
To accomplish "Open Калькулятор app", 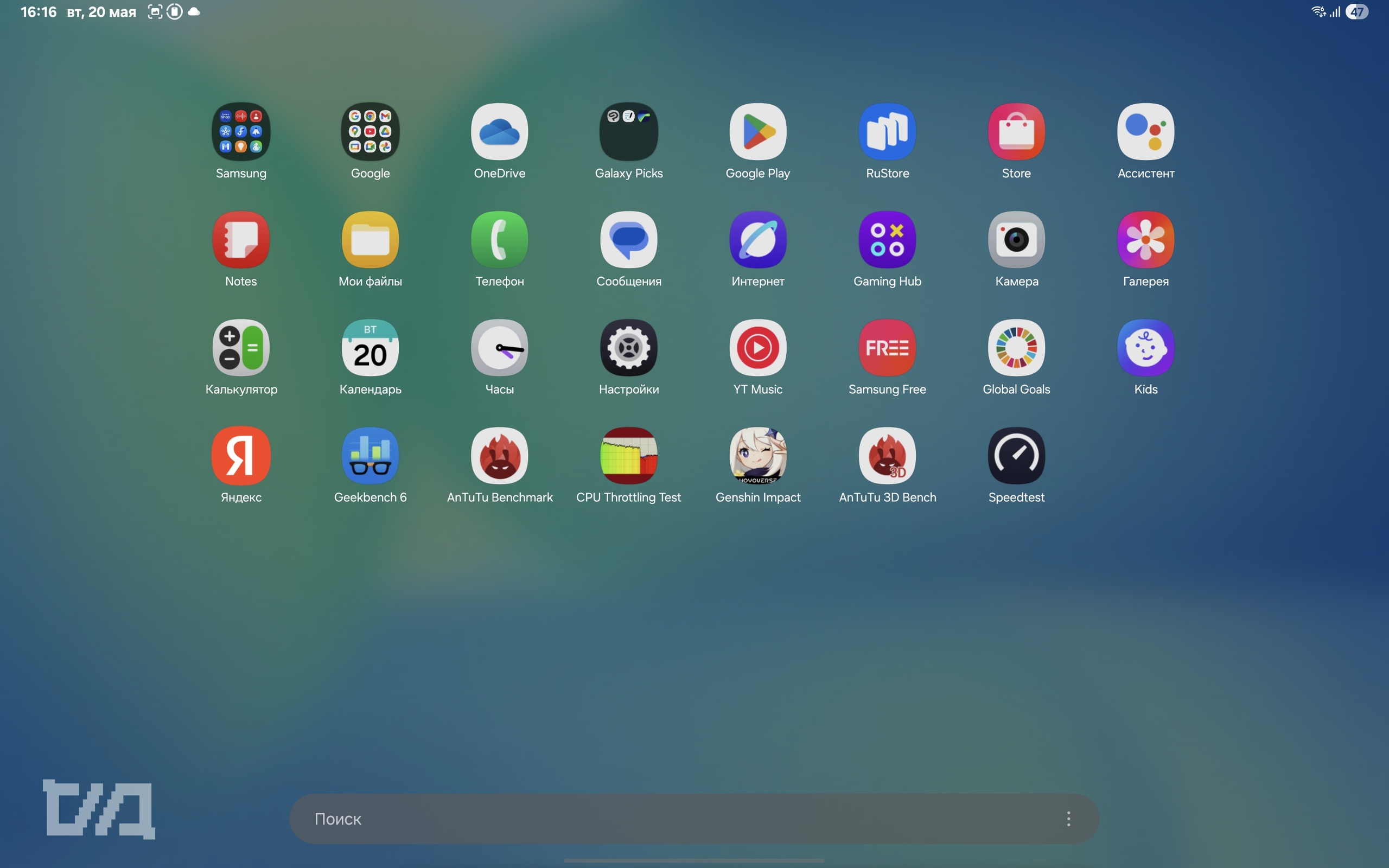I will 241,348.
